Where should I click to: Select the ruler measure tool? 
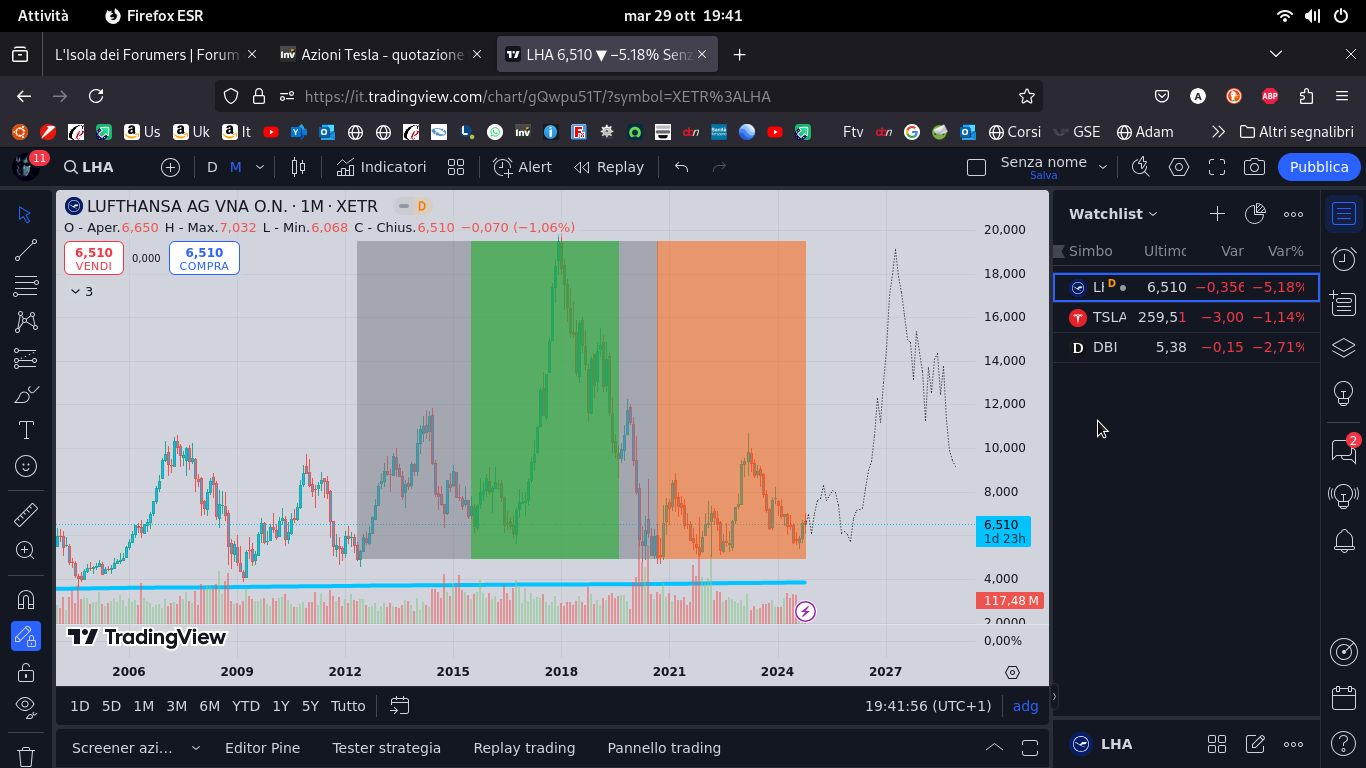click(26, 515)
